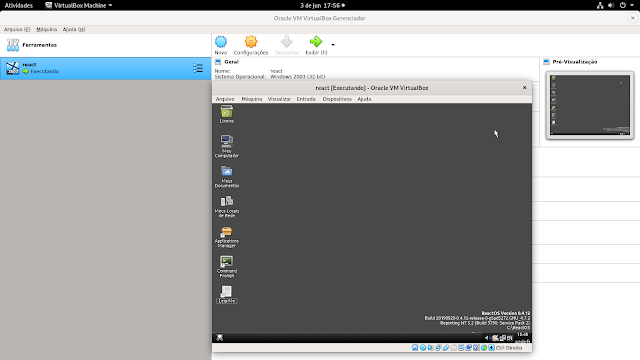Click ReactOS tray volume speaker icon
Image resolution: width=640 pixels, height=360 pixels.
pyautogui.click(x=488, y=338)
